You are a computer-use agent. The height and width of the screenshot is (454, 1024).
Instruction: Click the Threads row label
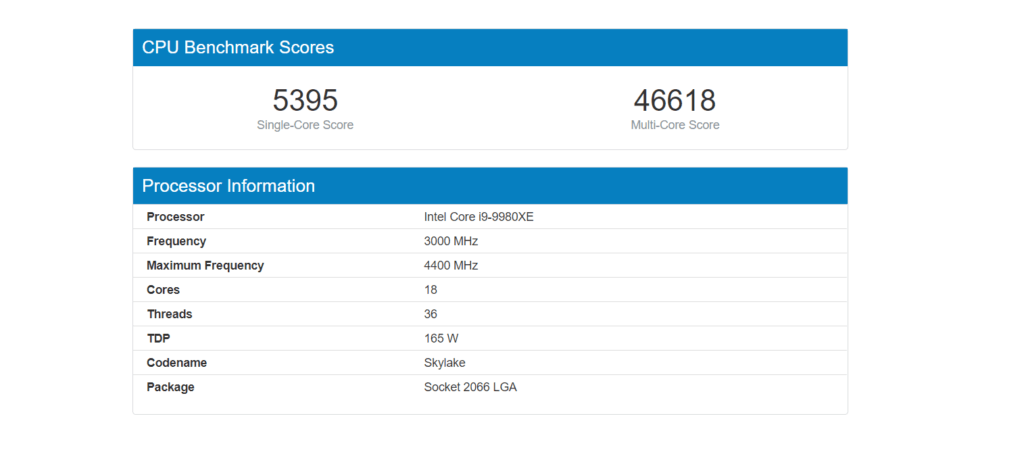point(169,314)
